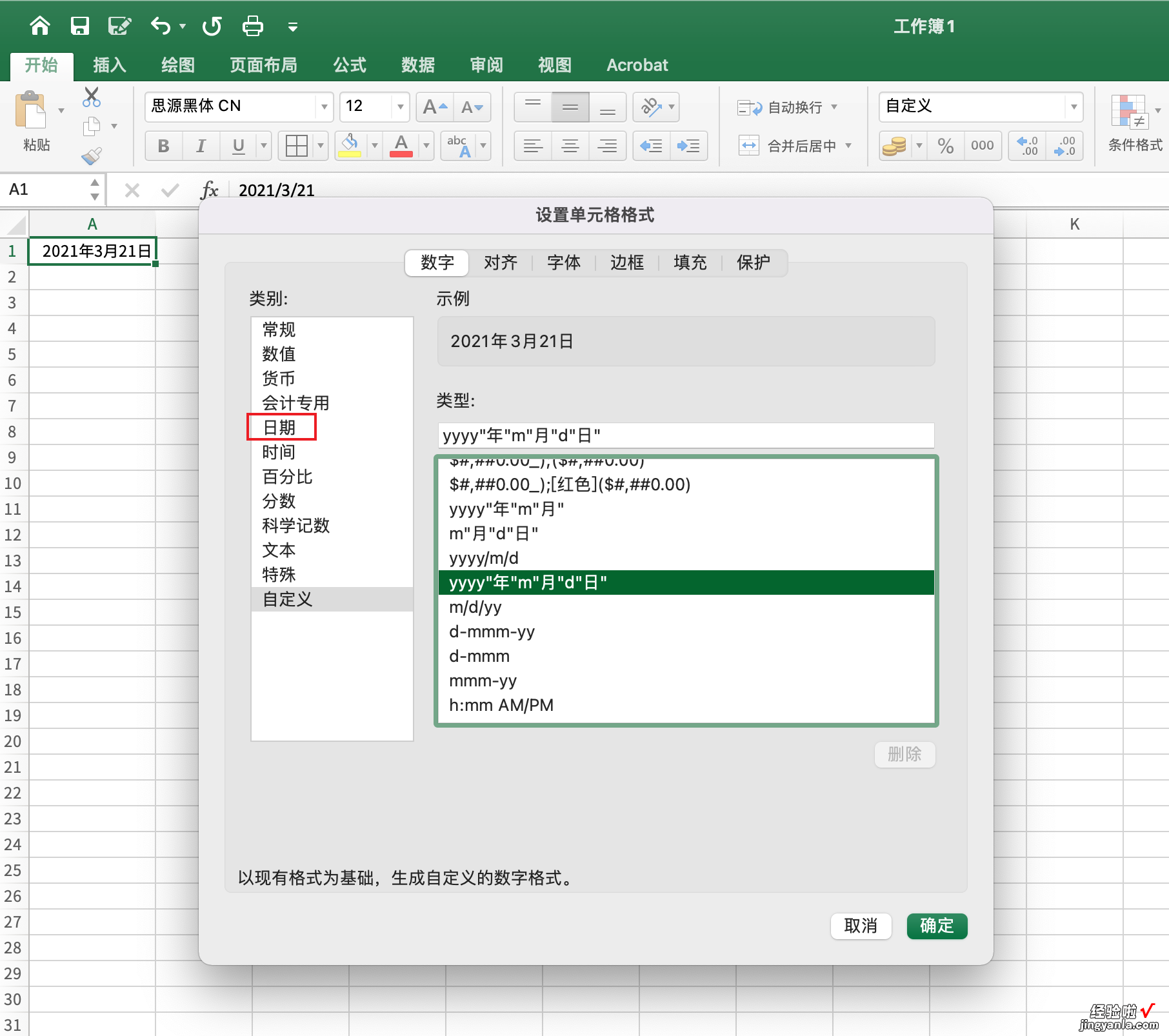1169x1036 pixels.
Task: Click the 类型 format code input field
Action: coord(686,435)
